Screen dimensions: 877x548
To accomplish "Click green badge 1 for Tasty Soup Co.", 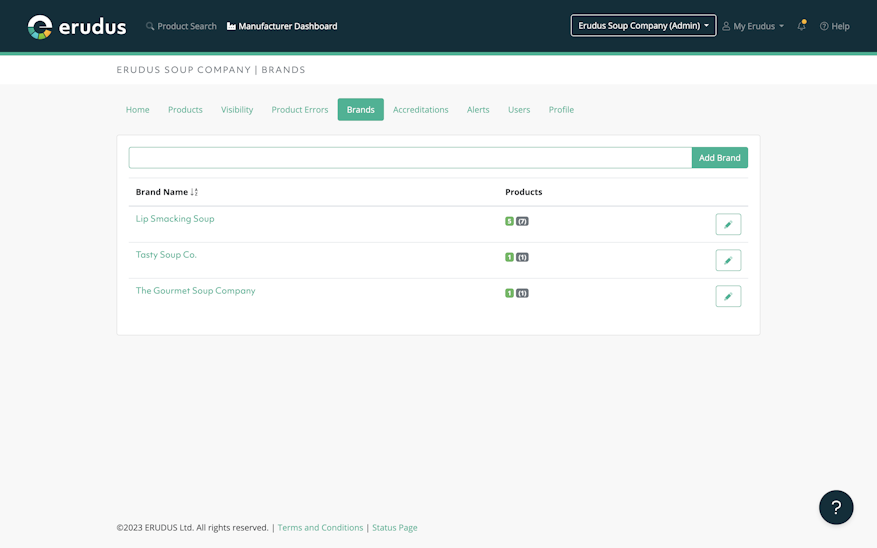I will click(x=510, y=257).
